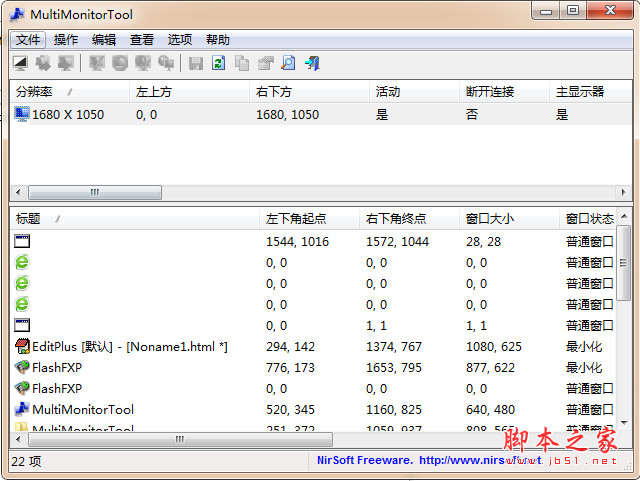
Task: Click the window list vertical scrollbar thumb
Action: tap(624, 263)
